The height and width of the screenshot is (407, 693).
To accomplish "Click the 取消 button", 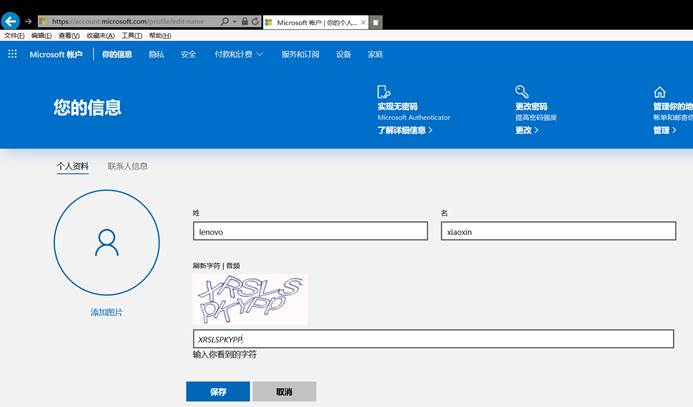I will coord(284,392).
